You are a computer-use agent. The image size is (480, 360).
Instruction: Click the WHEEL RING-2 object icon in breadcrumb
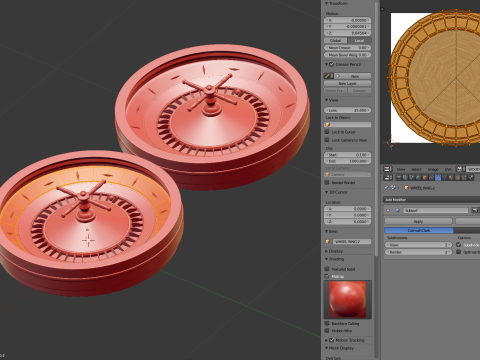[x=407, y=188]
